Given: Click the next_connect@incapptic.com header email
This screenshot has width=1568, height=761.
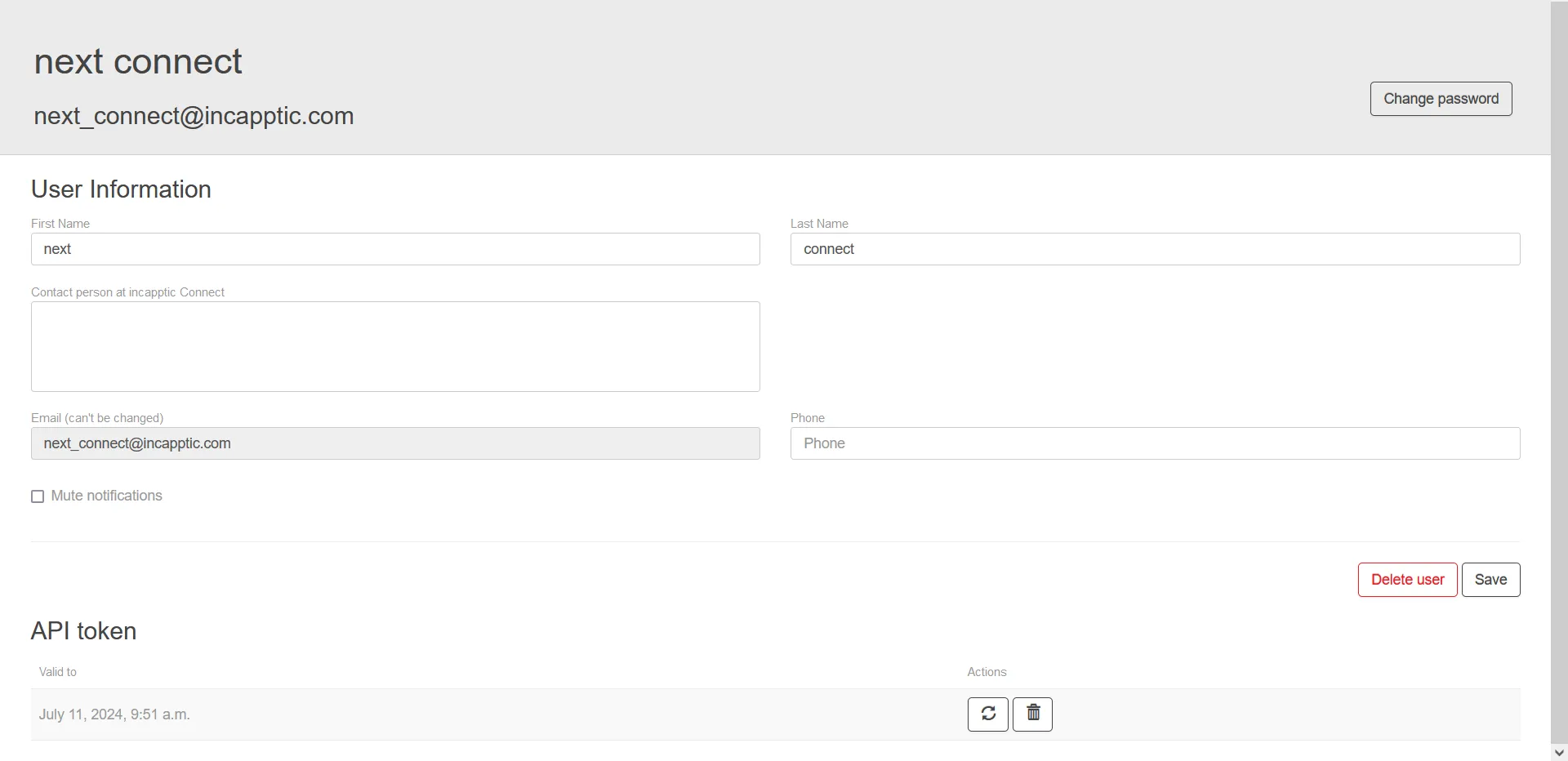Looking at the screenshot, I should [194, 116].
